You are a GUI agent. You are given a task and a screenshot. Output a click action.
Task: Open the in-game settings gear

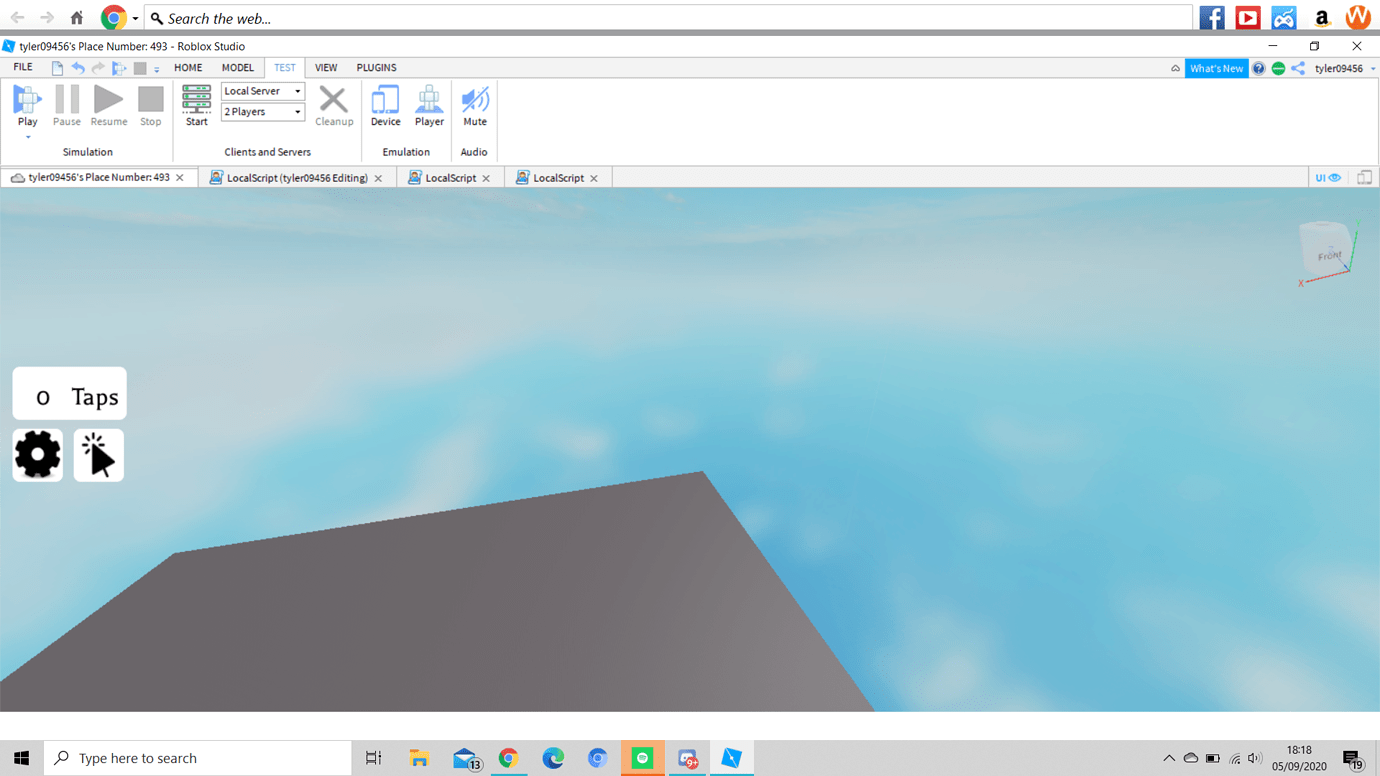[x=37, y=455]
